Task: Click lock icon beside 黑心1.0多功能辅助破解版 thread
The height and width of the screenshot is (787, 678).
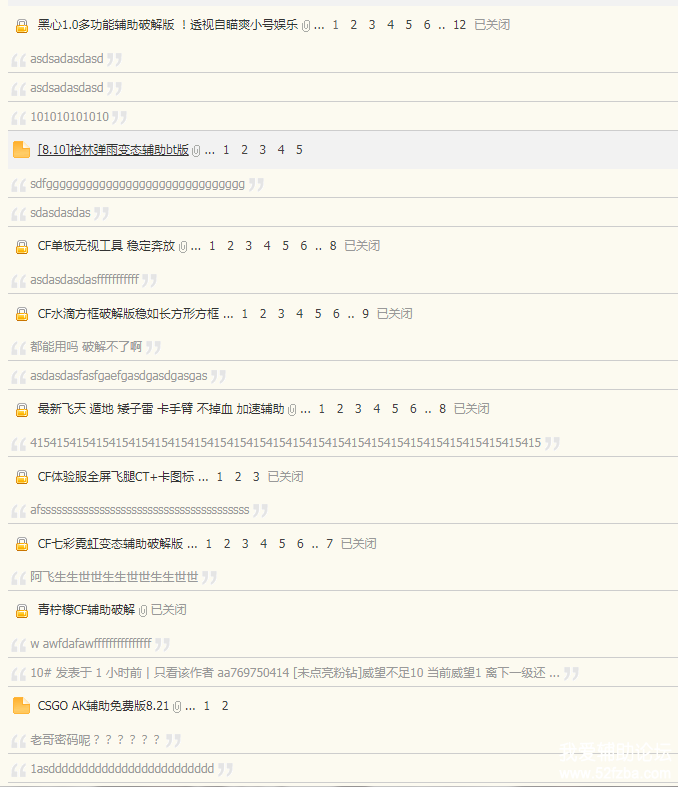Action: pyautogui.click(x=22, y=26)
